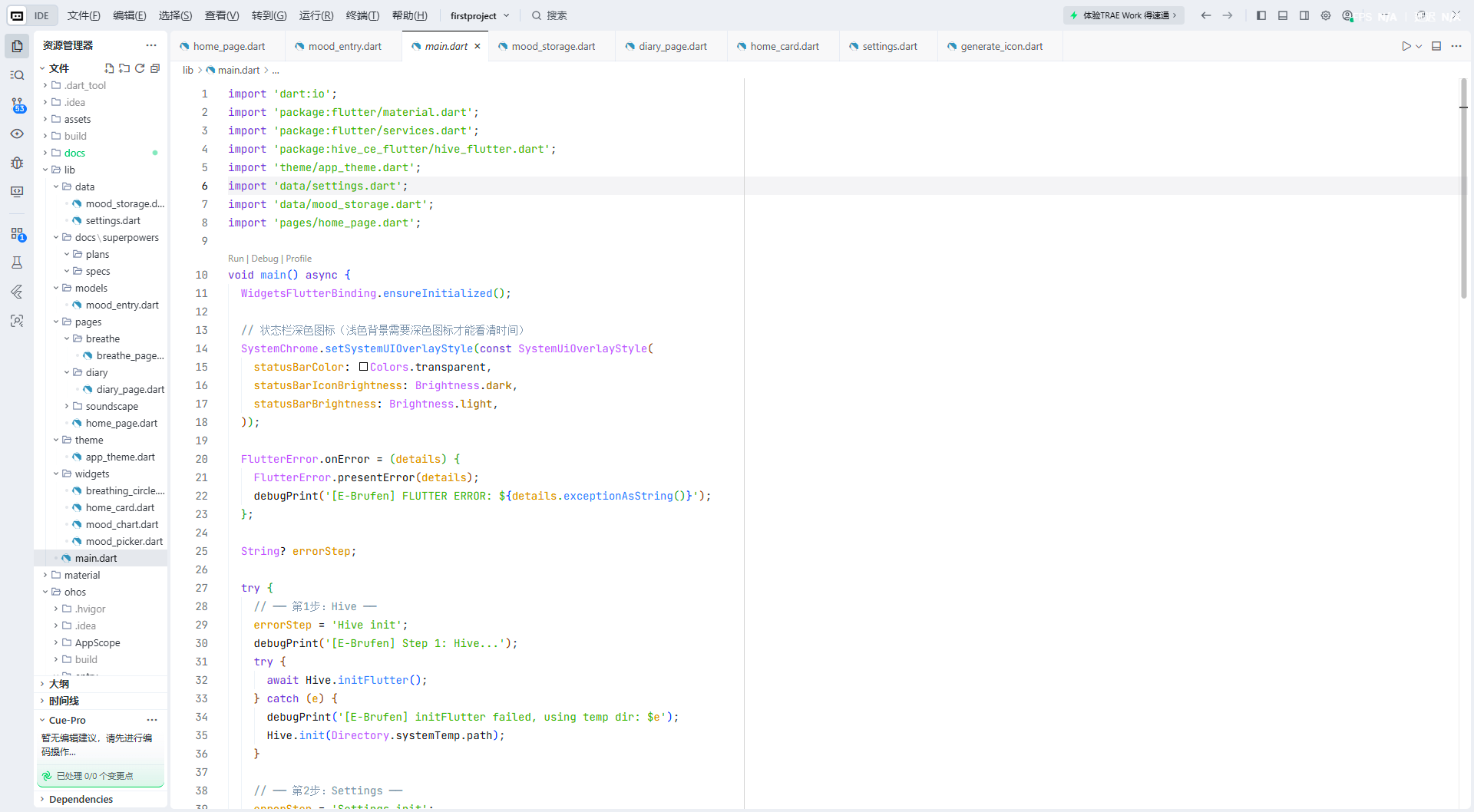This screenshot has width=1474, height=812.
Task: Toggle the left sidebar layout
Action: (1261, 15)
